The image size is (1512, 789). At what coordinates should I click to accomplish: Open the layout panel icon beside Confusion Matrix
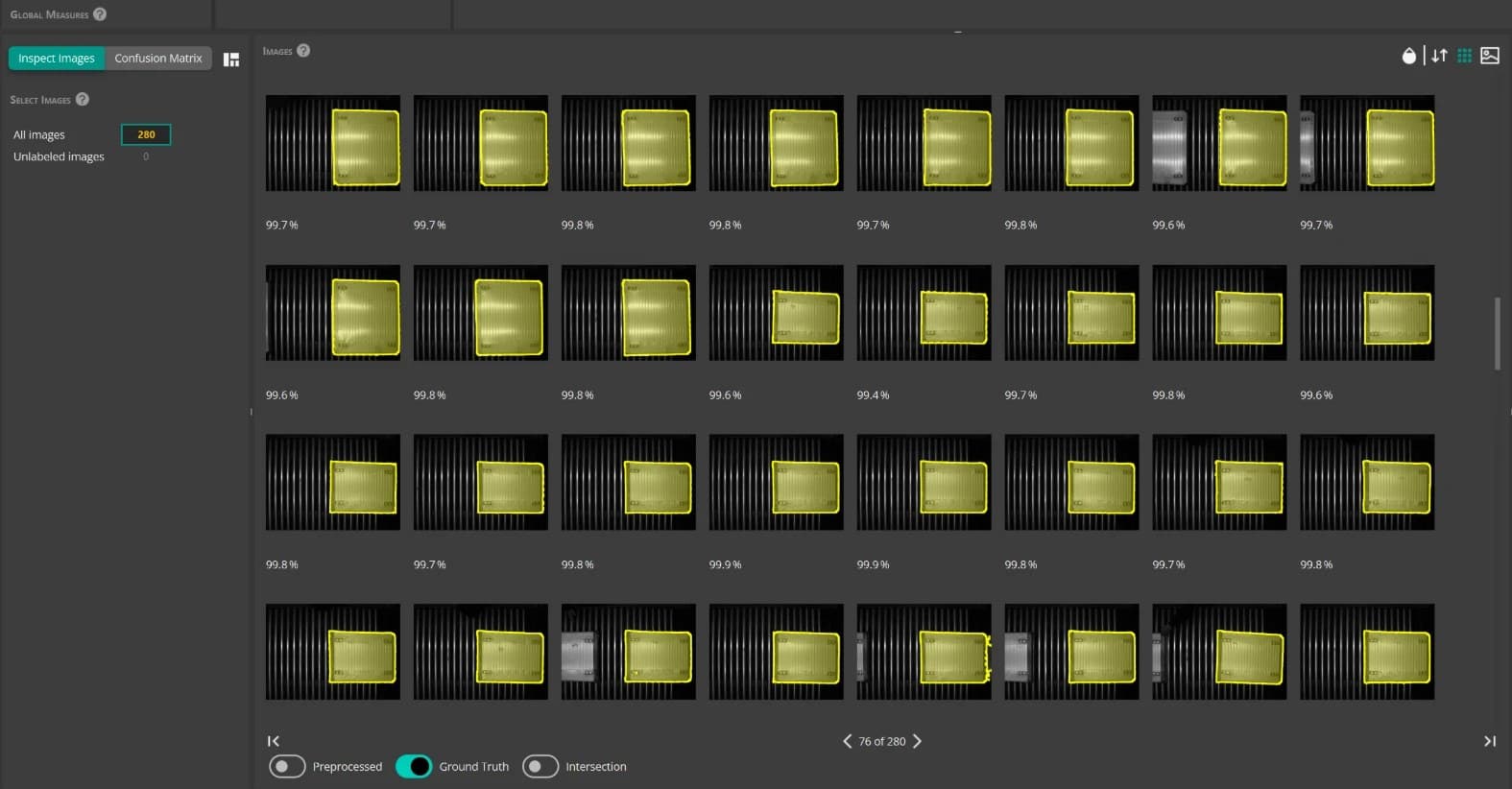231,60
